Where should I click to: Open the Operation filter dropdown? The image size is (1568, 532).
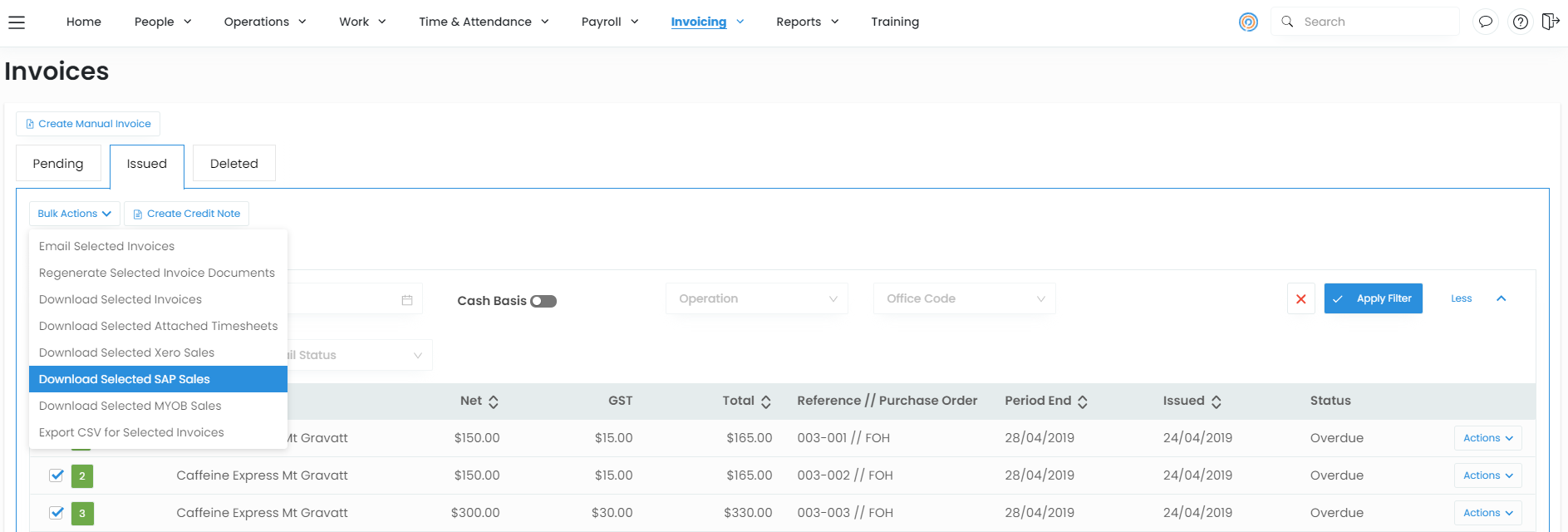756,298
